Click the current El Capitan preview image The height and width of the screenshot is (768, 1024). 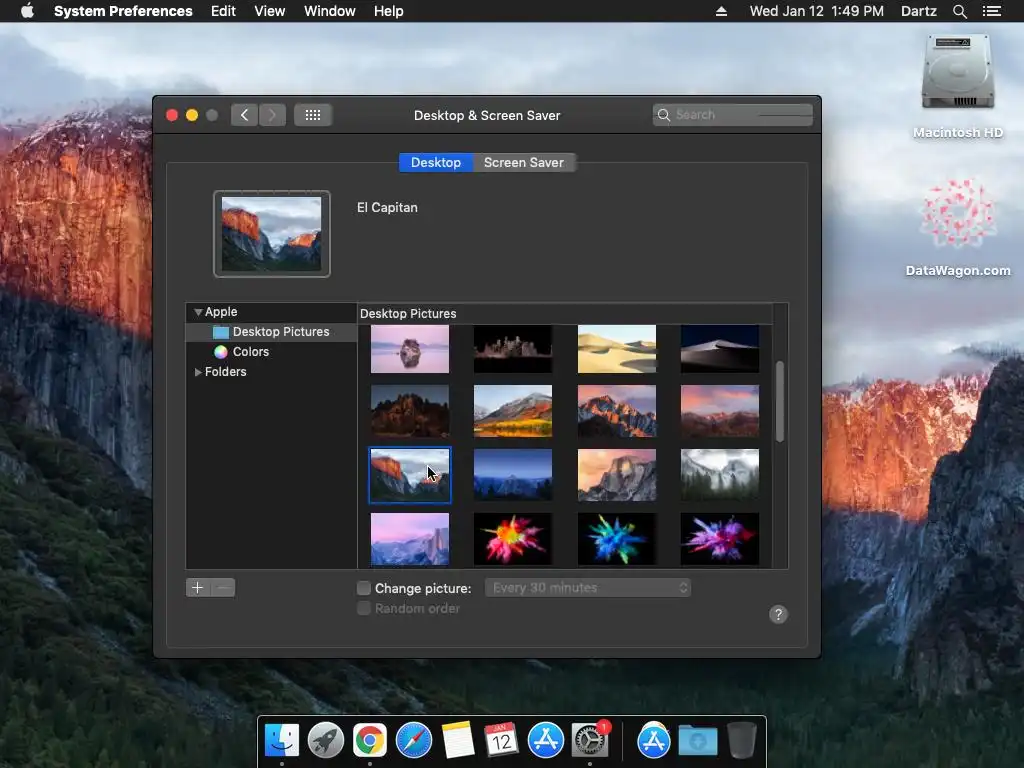(x=272, y=234)
